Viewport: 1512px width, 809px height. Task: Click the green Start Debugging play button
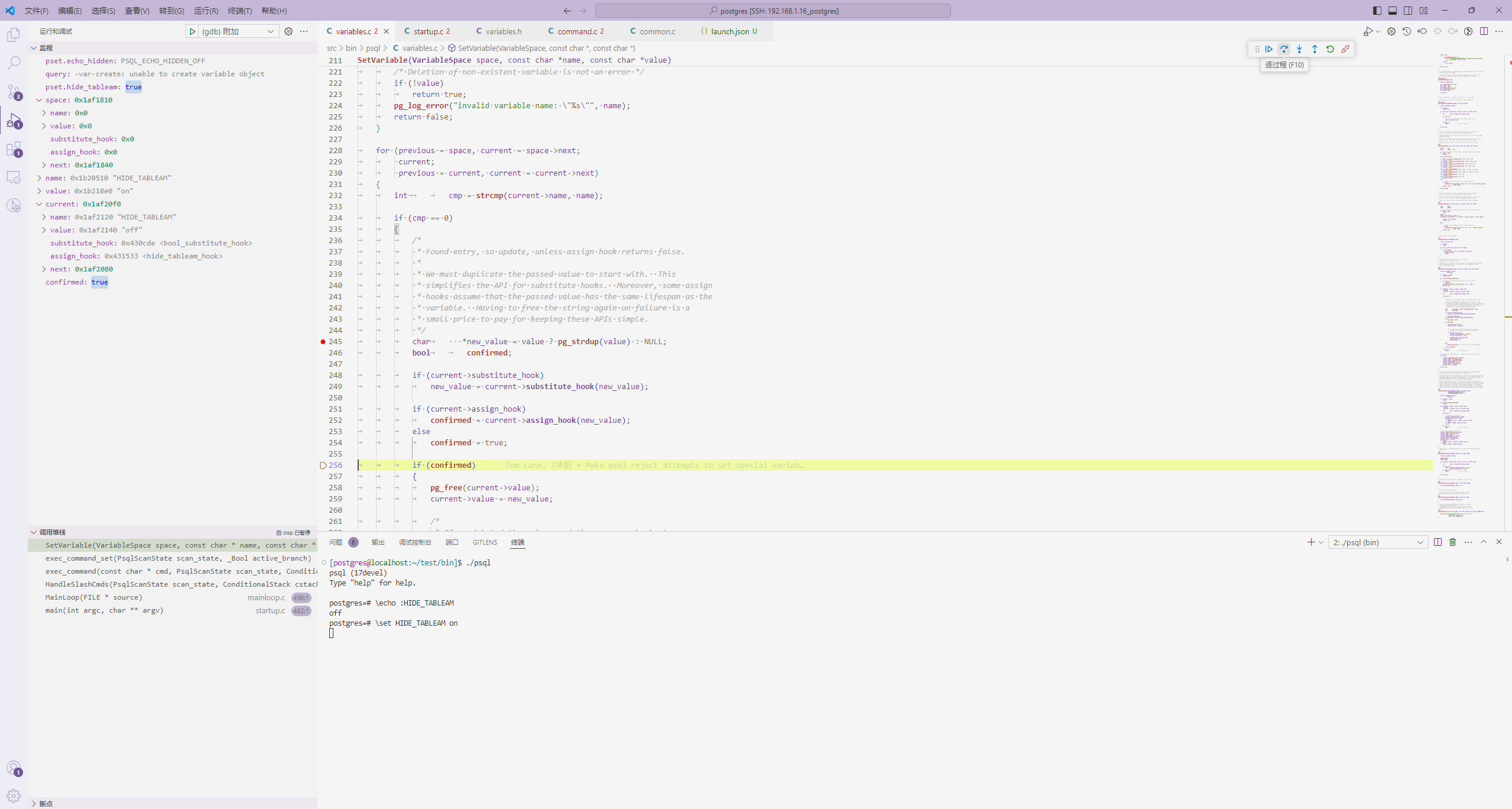[x=192, y=31]
